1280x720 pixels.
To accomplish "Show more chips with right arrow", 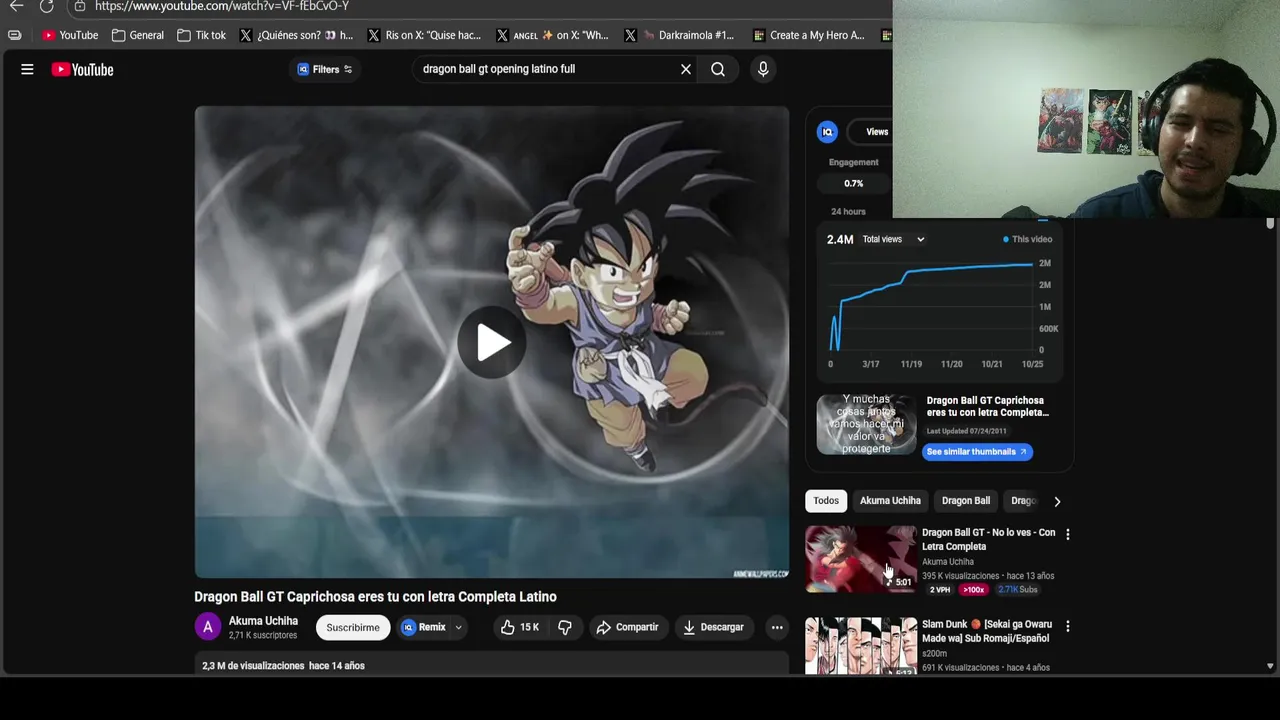I will (1057, 501).
